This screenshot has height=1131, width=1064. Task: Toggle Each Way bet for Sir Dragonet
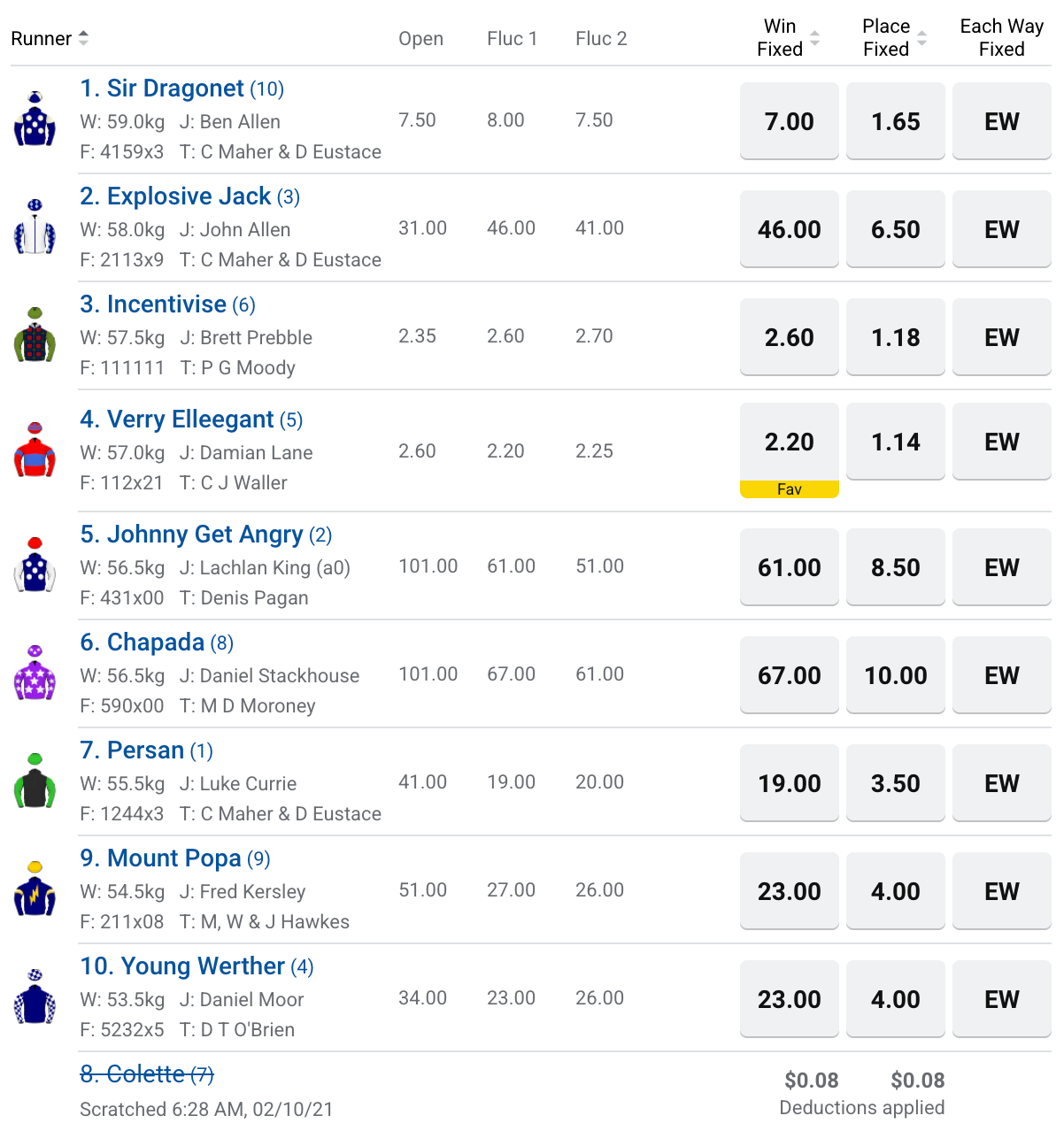(x=1002, y=121)
